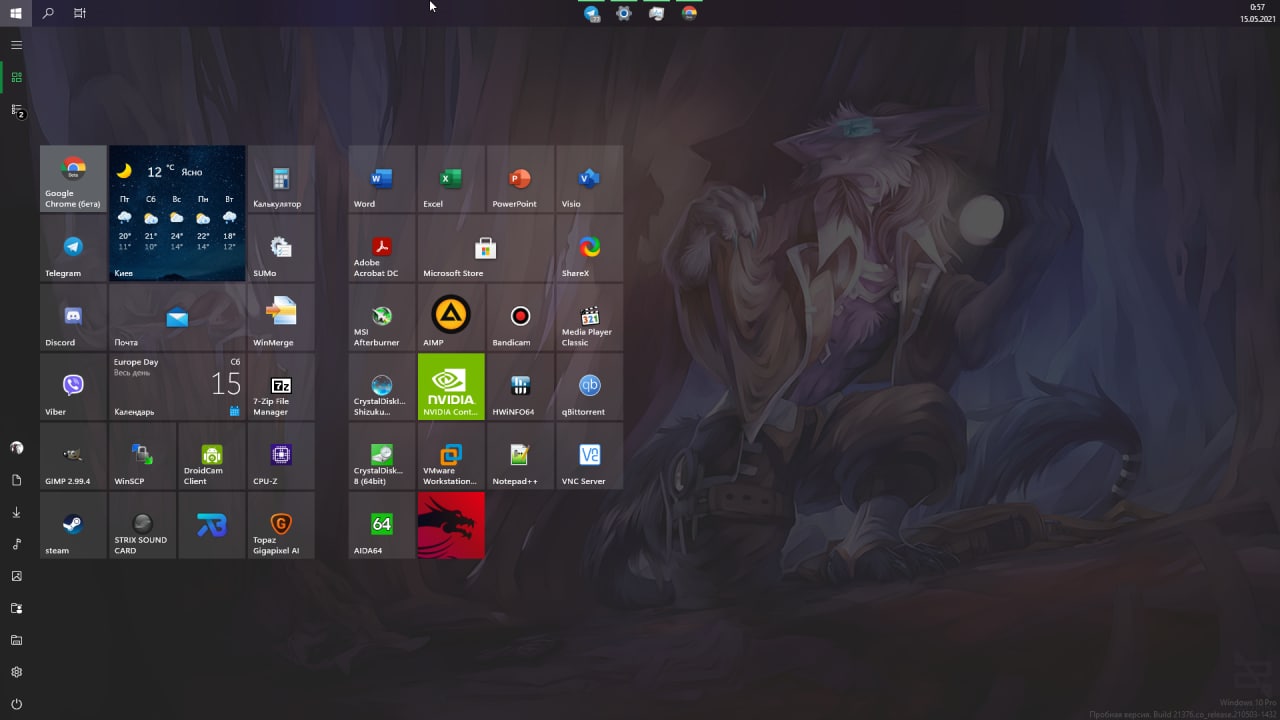Open the Pictures folder shortcut

[x=16, y=576]
